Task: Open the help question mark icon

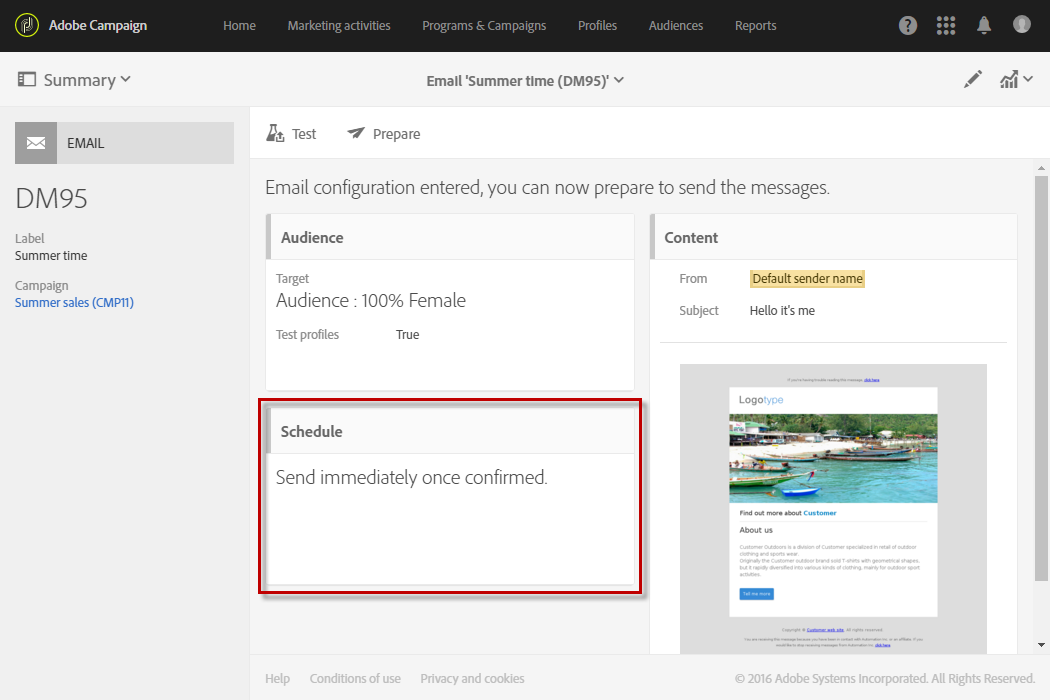Action: pos(907,25)
